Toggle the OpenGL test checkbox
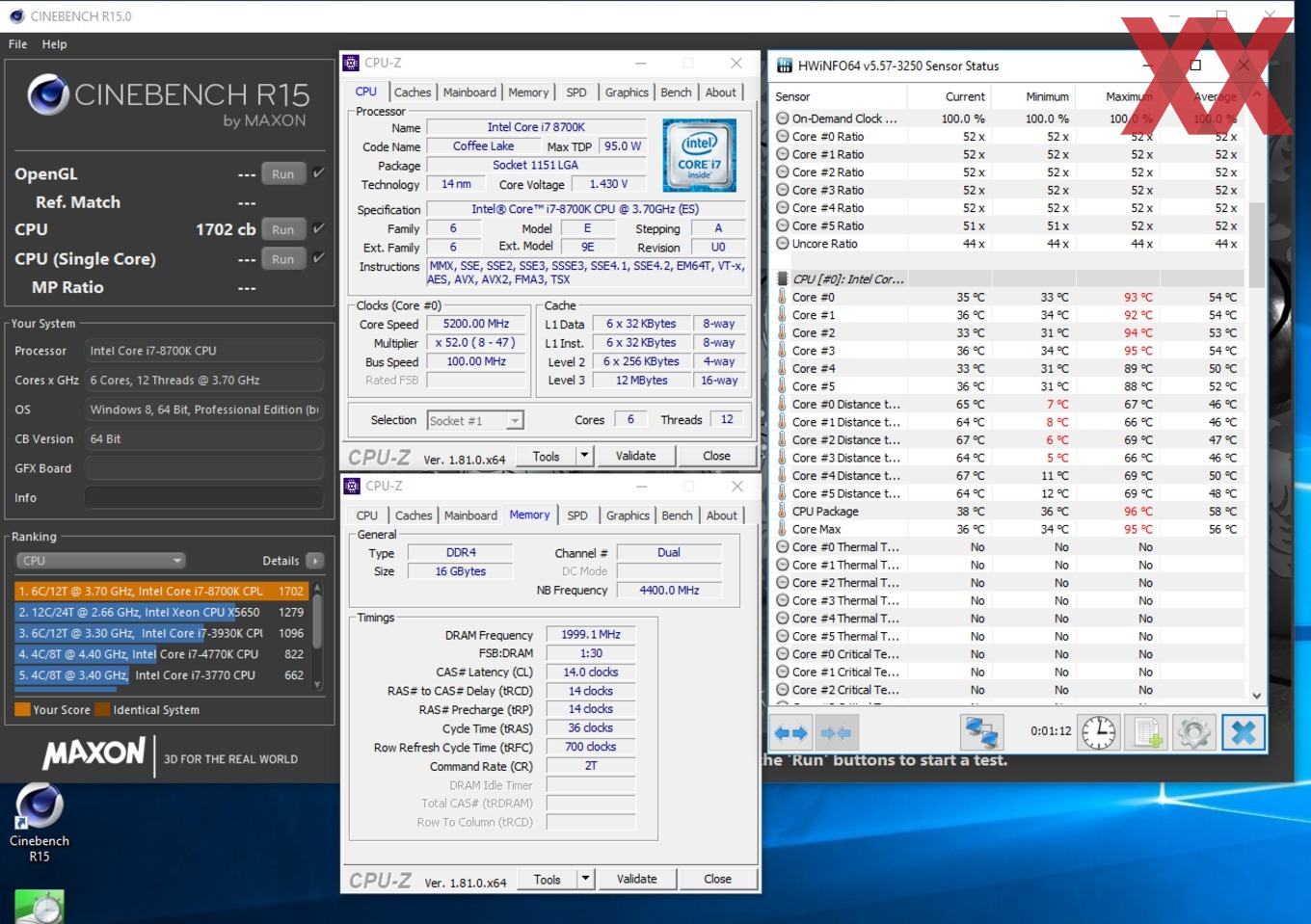The image size is (1311, 924). click(x=319, y=173)
